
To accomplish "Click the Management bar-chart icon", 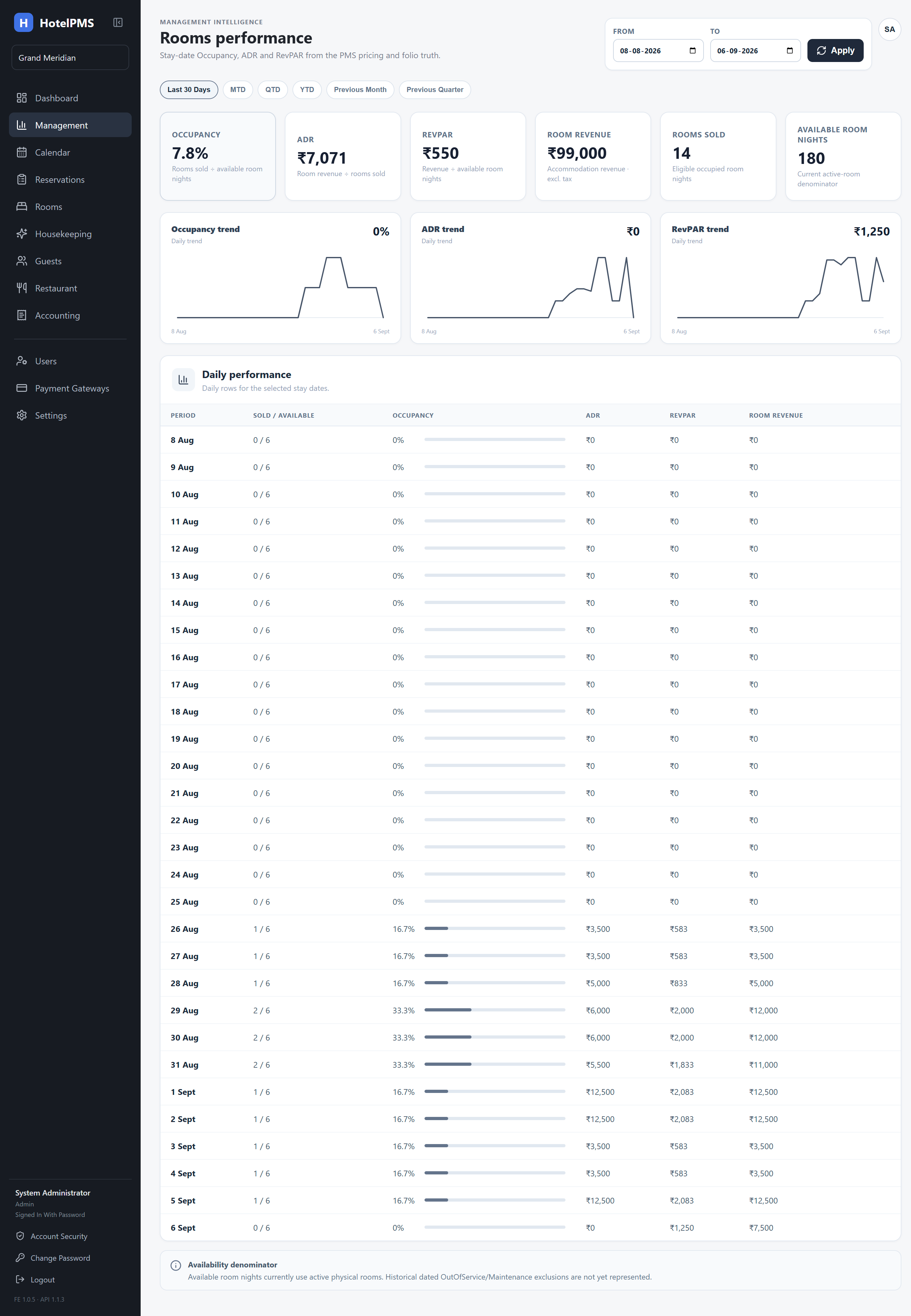I will click(x=22, y=125).
